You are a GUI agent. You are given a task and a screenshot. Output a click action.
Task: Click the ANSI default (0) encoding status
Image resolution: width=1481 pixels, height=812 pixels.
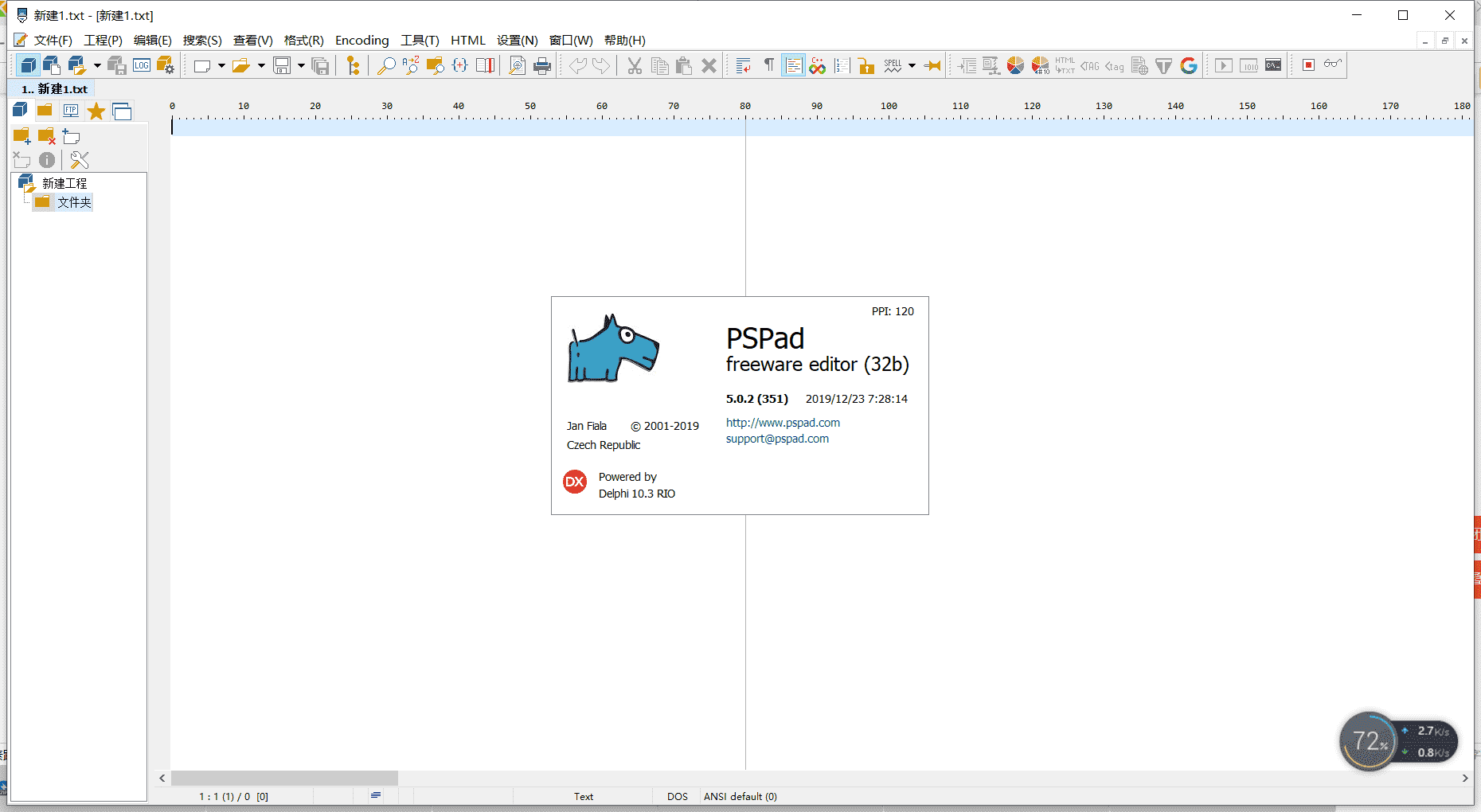pyautogui.click(x=740, y=796)
